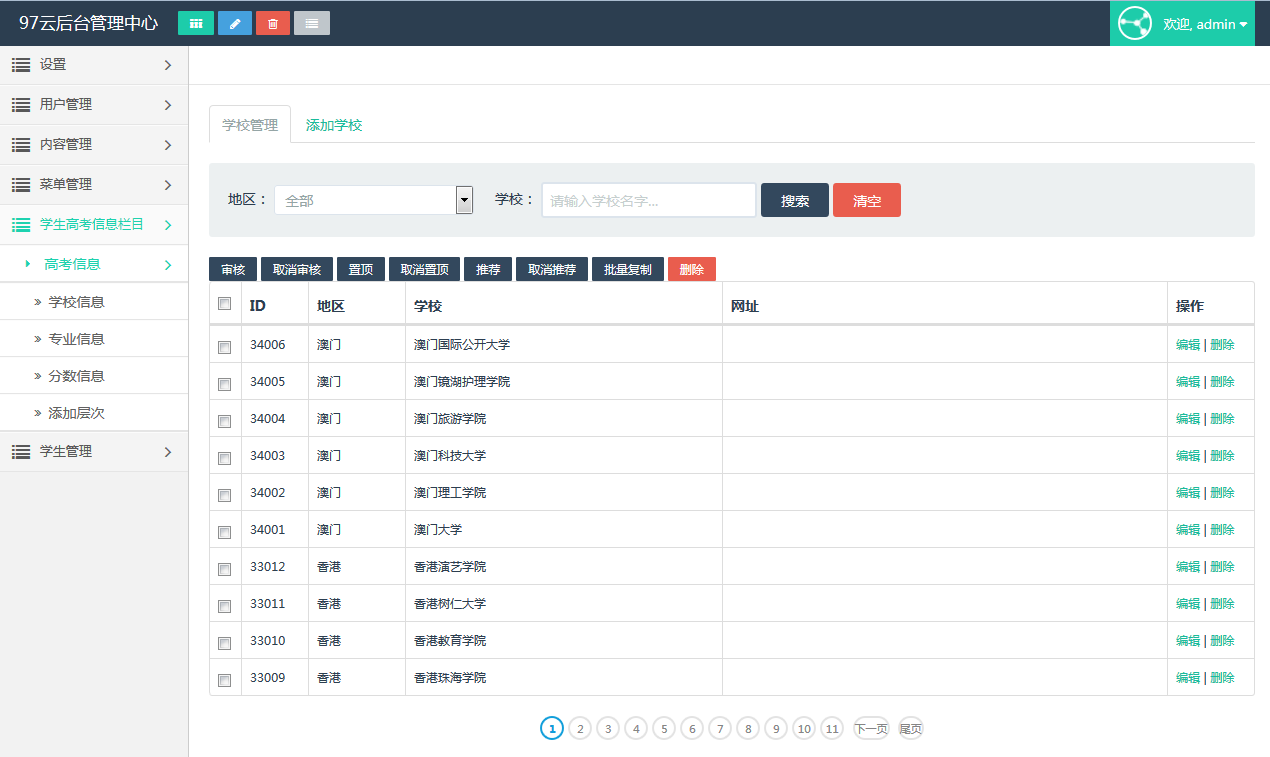This screenshot has width=1270, height=757.
Task: Go to page 2 in pagination
Action: click(580, 729)
